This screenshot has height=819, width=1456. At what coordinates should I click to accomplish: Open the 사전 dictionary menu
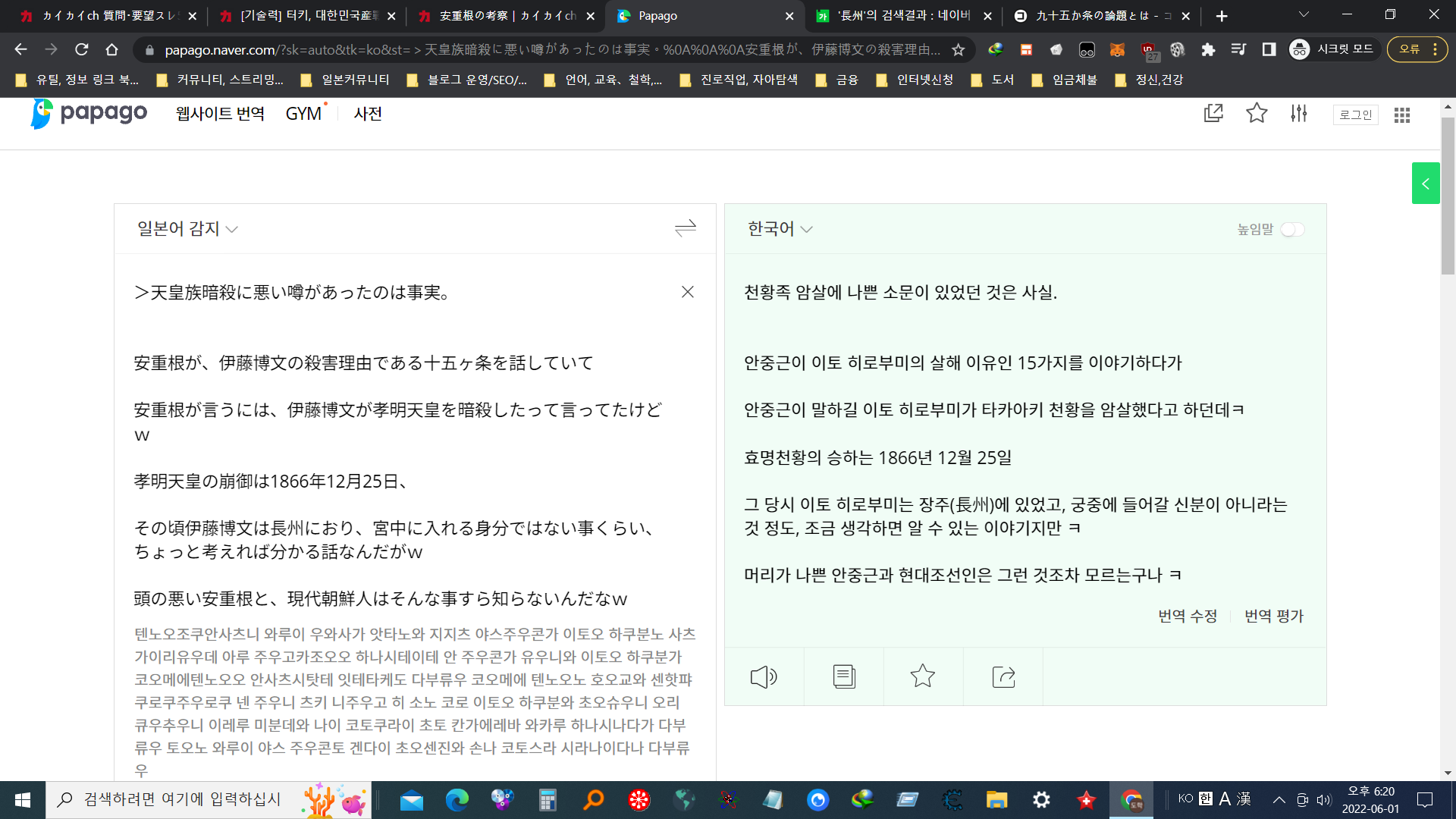pyautogui.click(x=368, y=114)
